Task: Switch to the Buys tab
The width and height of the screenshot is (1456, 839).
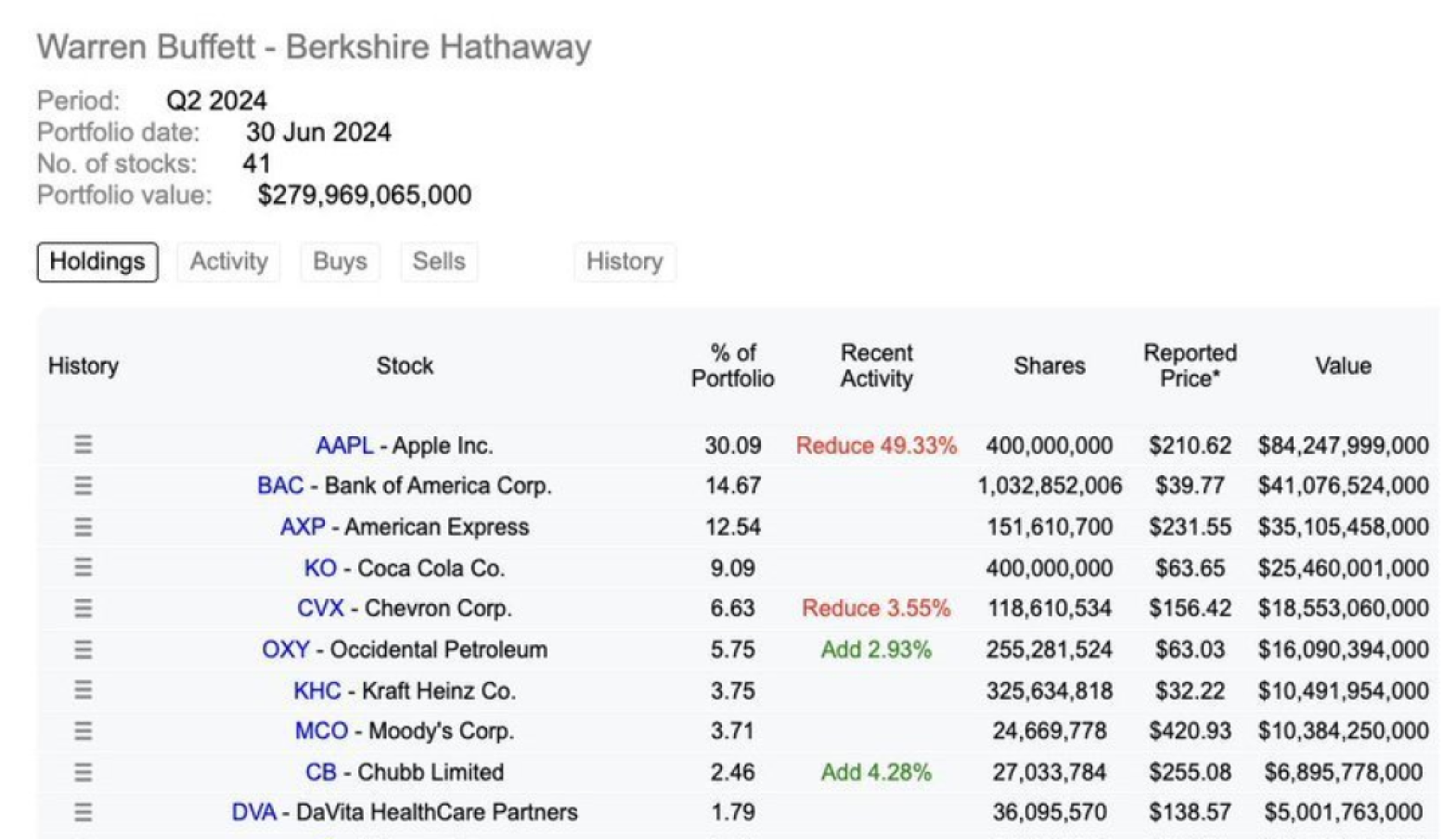Action: [x=340, y=262]
